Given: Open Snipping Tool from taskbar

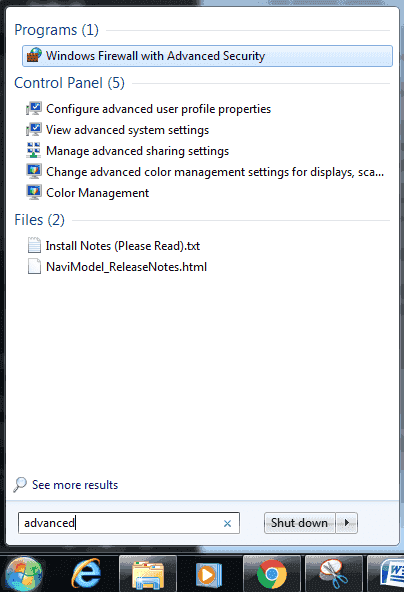Looking at the screenshot, I should (x=334, y=574).
